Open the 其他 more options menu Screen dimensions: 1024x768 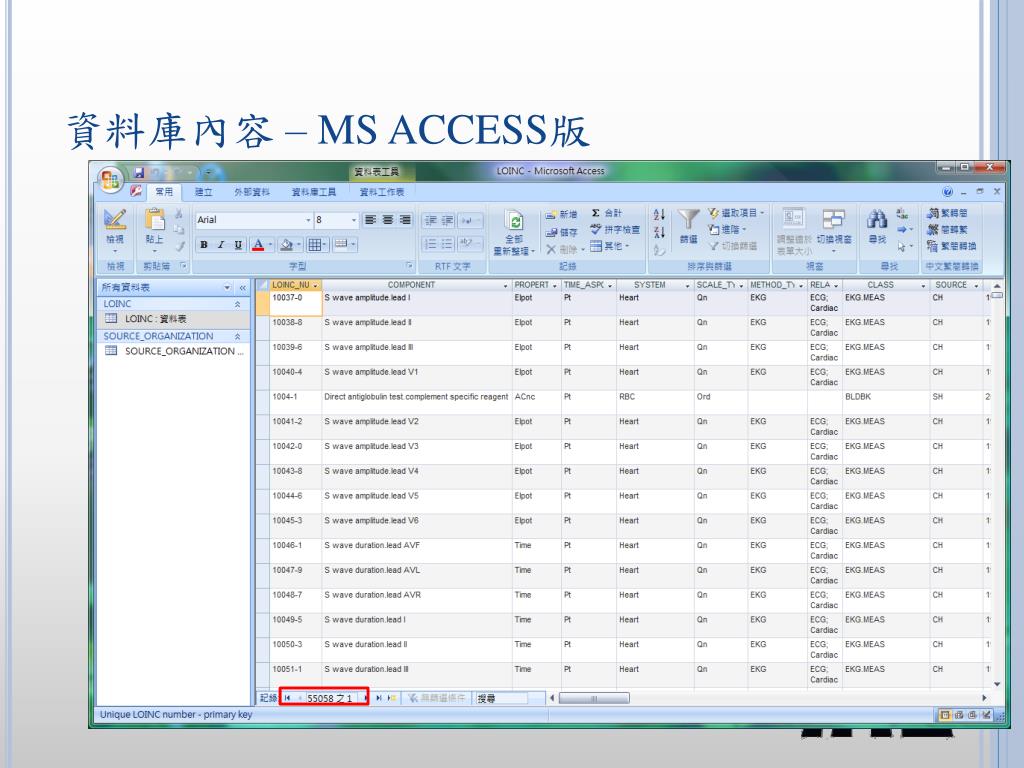pyautogui.click(x=609, y=246)
